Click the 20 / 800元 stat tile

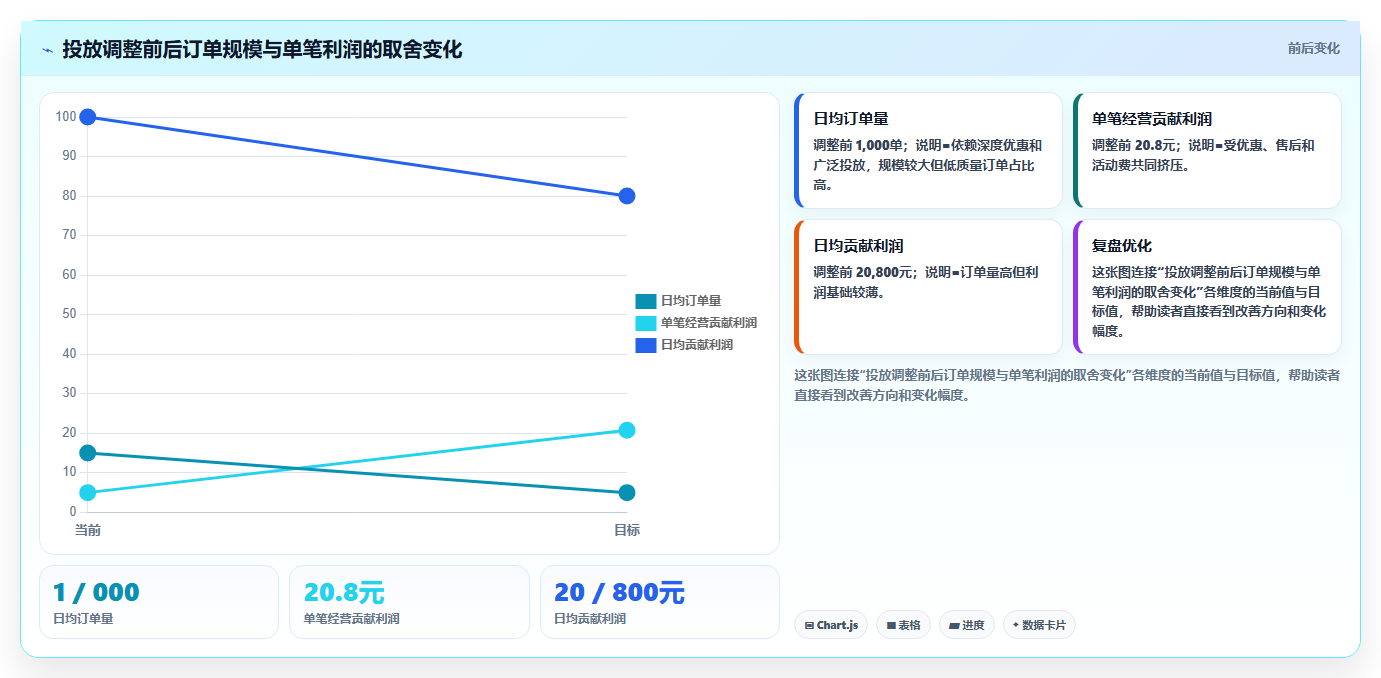tap(660, 602)
